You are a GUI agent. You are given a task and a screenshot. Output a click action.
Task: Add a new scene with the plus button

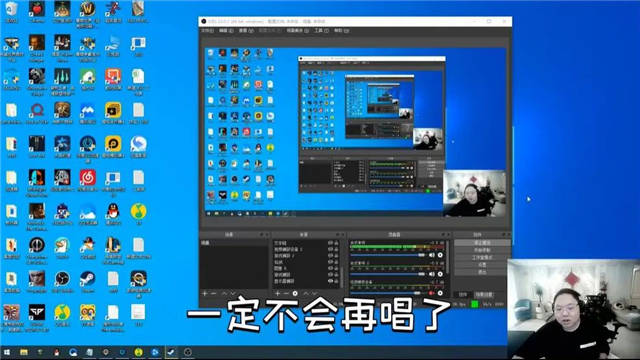click(x=205, y=293)
